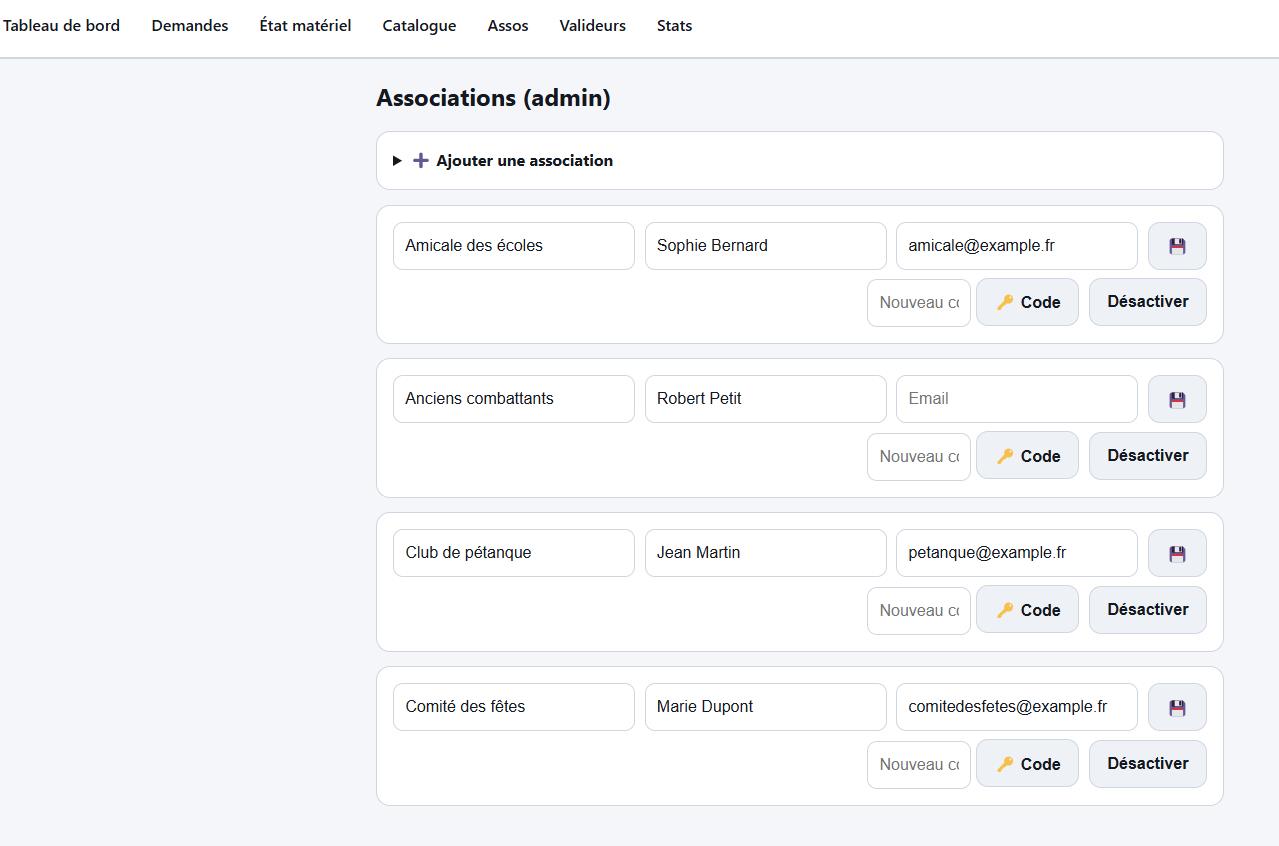Go to the Demandes page

coord(190,26)
